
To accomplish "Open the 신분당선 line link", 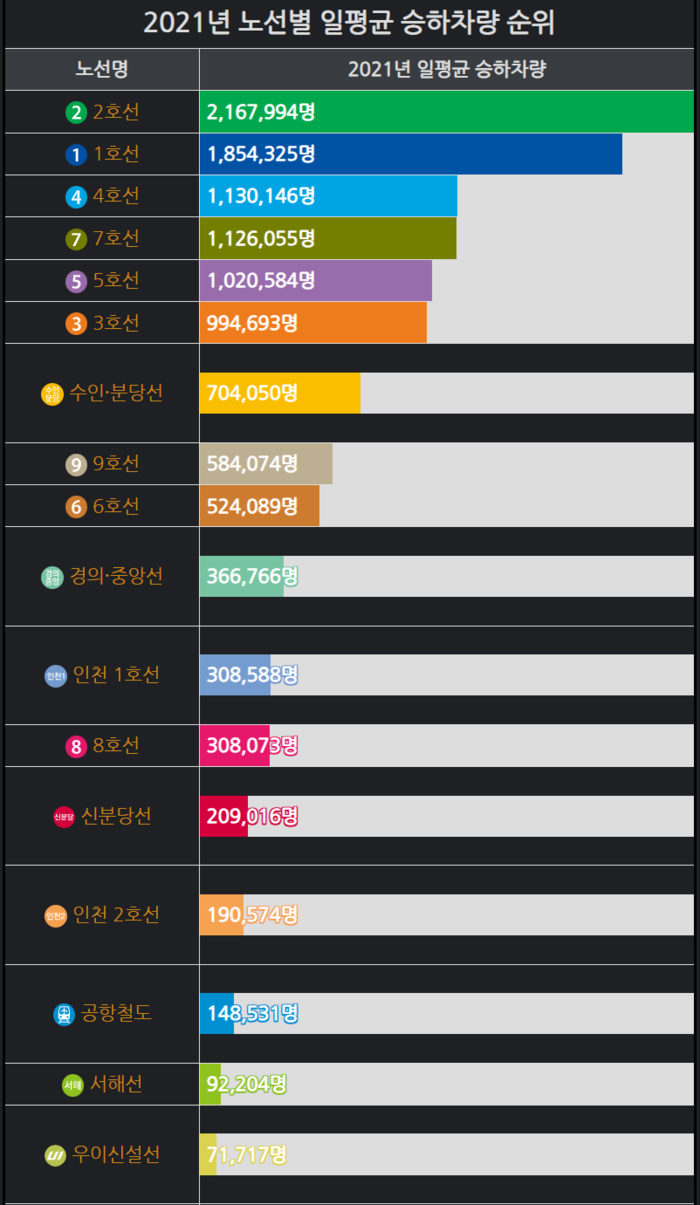I will (x=116, y=816).
